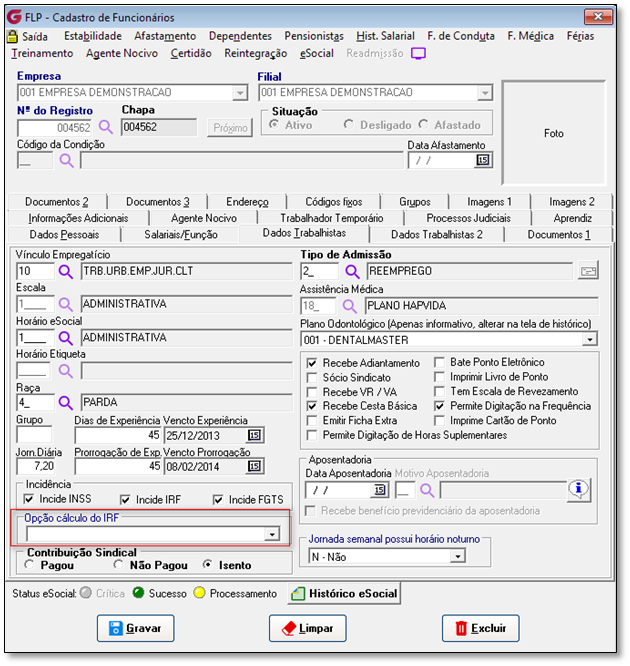The width and height of the screenshot is (630, 666).
Task: Select Não Pagou radio option
Action: 119,565
